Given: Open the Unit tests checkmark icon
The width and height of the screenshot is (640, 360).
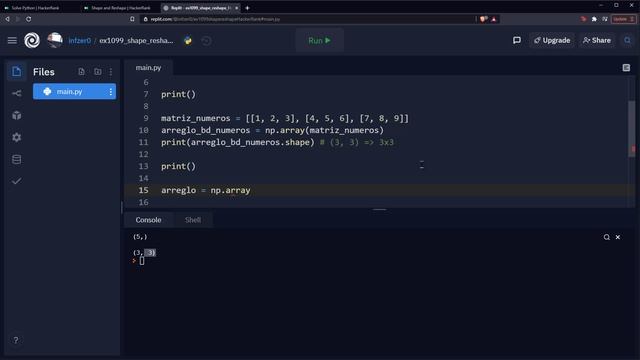Looking at the screenshot, I should click(17, 181).
